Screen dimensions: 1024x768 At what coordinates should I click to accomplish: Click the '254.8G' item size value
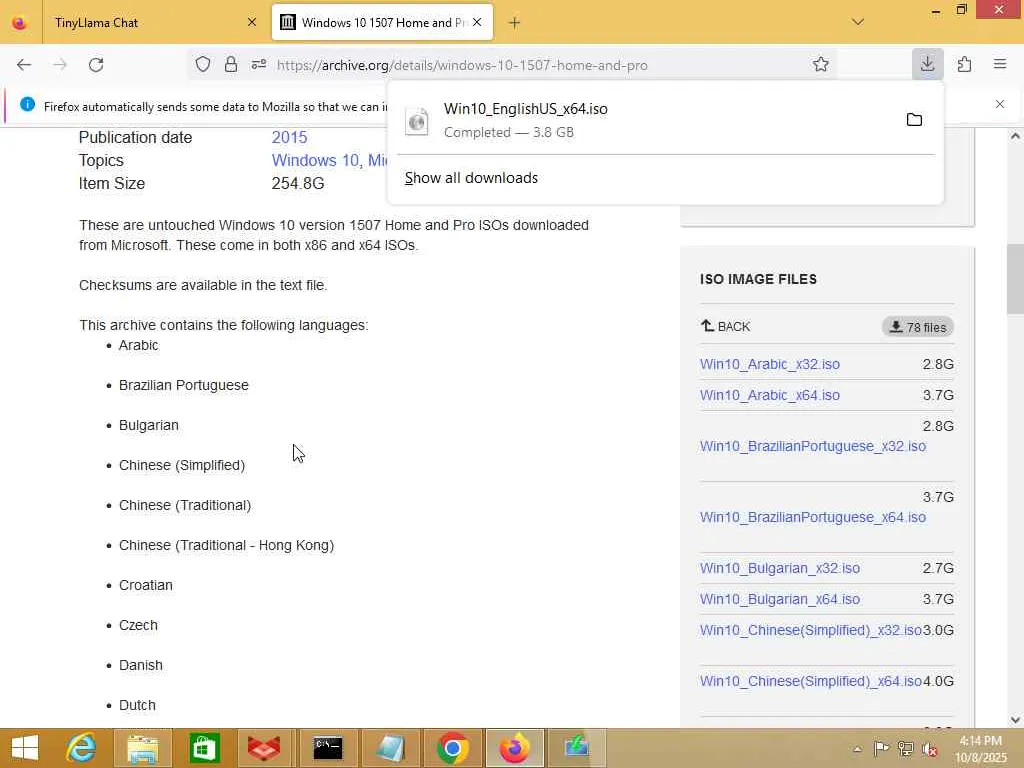pos(298,184)
